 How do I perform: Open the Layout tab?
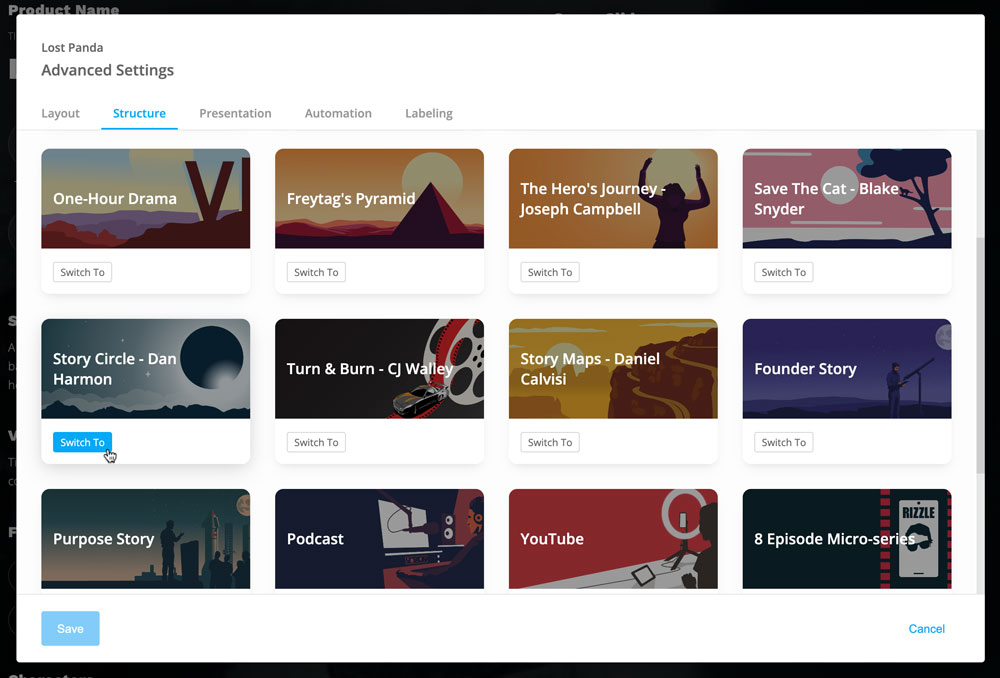pyautogui.click(x=60, y=113)
